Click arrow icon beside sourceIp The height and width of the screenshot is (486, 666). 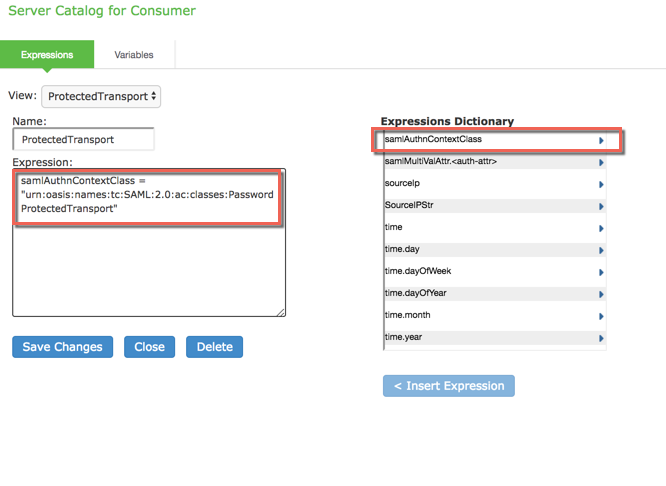[601, 185]
